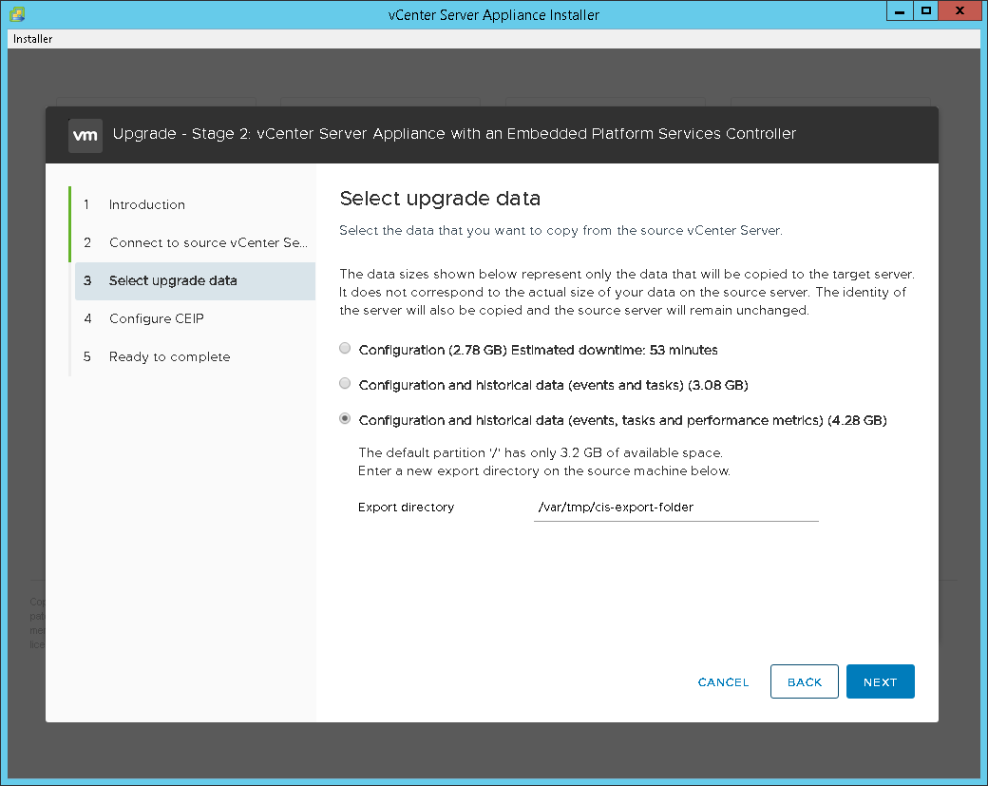
Task: Close the vCenter Server Appliance Installer window
Action: [960, 11]
